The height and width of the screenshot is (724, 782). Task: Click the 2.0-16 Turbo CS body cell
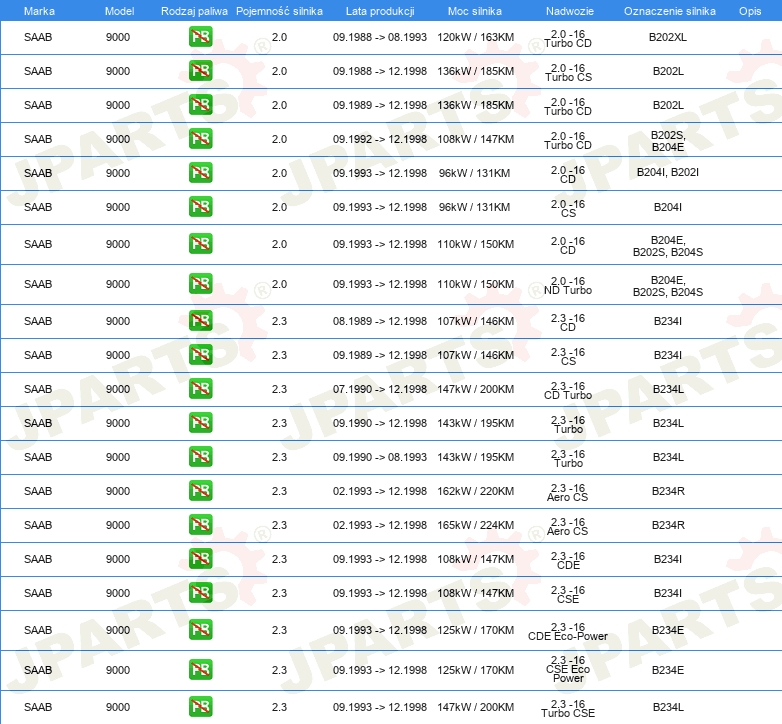point(568,72)
